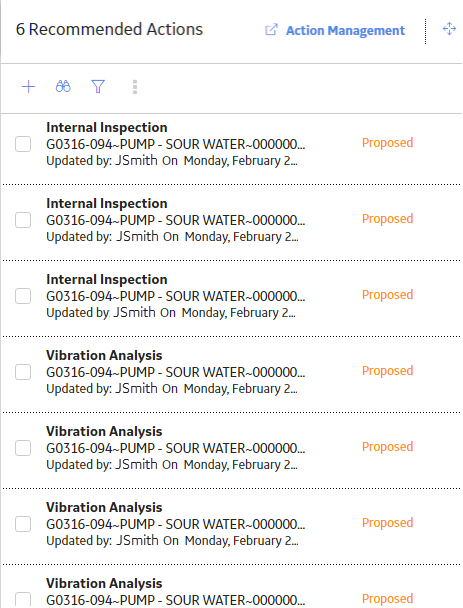Check the third Vibration Analysis checkbox

23,524
